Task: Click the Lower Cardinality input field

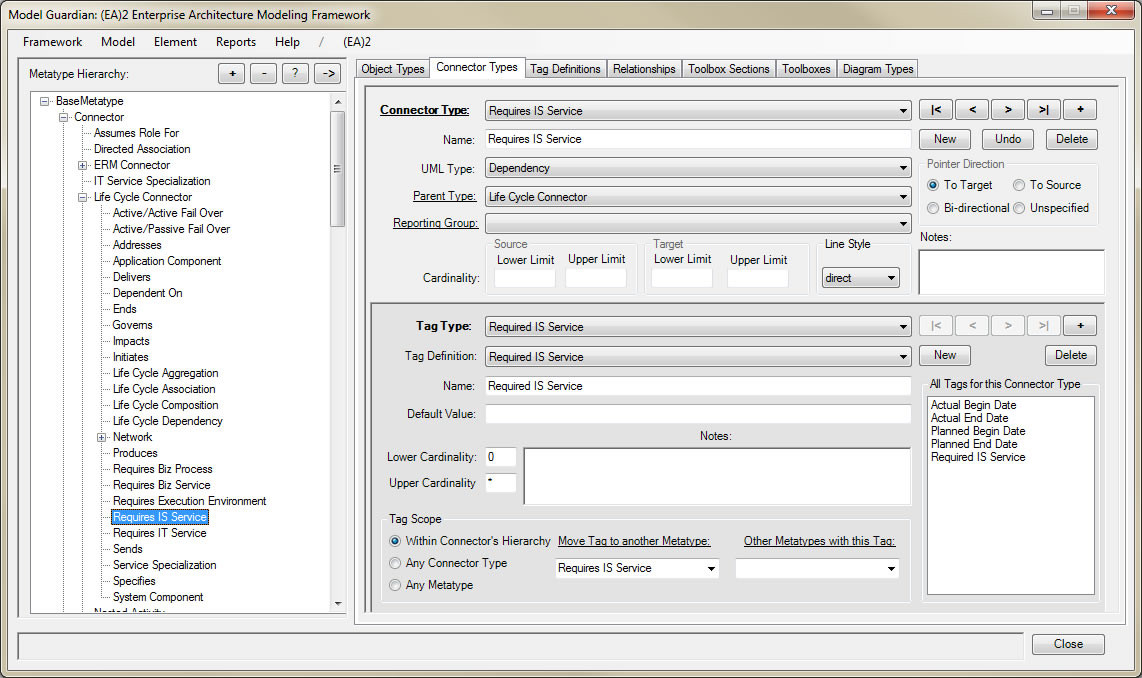Action: (x=501, y=457)
